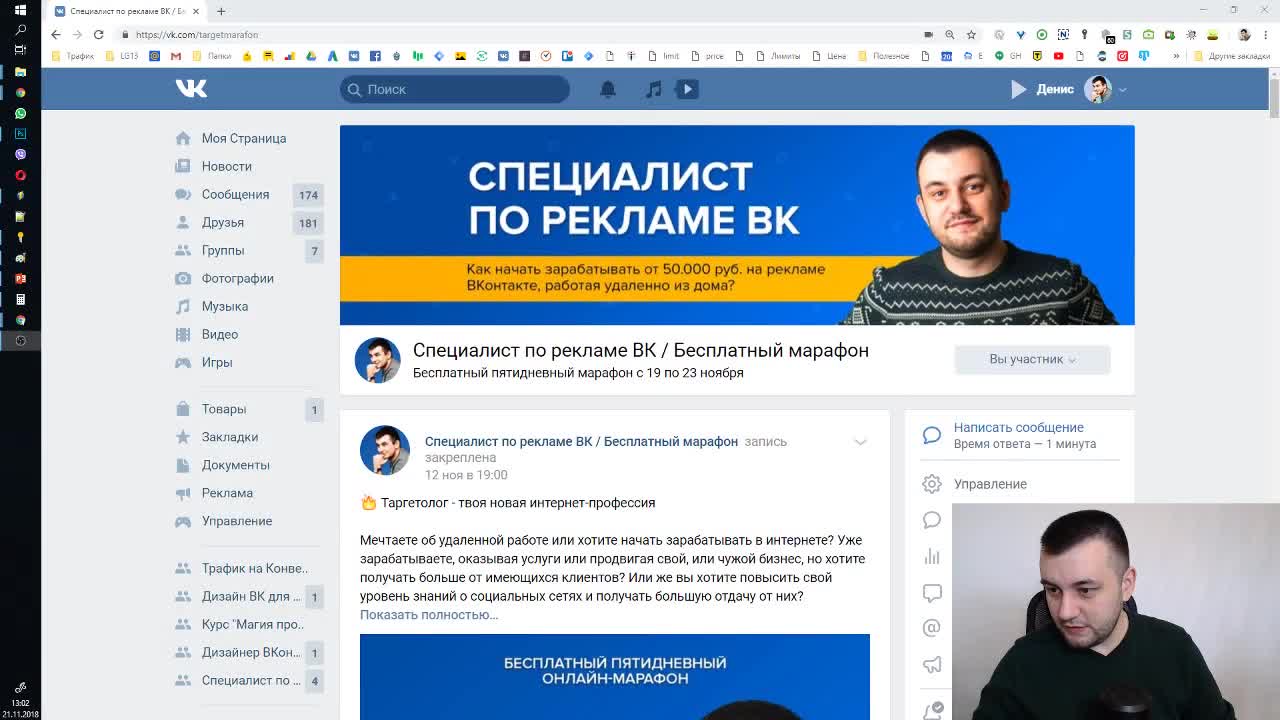Open Новости in the sidebar
Viewport: 1280px width, 720px height.
coord(227,166)
